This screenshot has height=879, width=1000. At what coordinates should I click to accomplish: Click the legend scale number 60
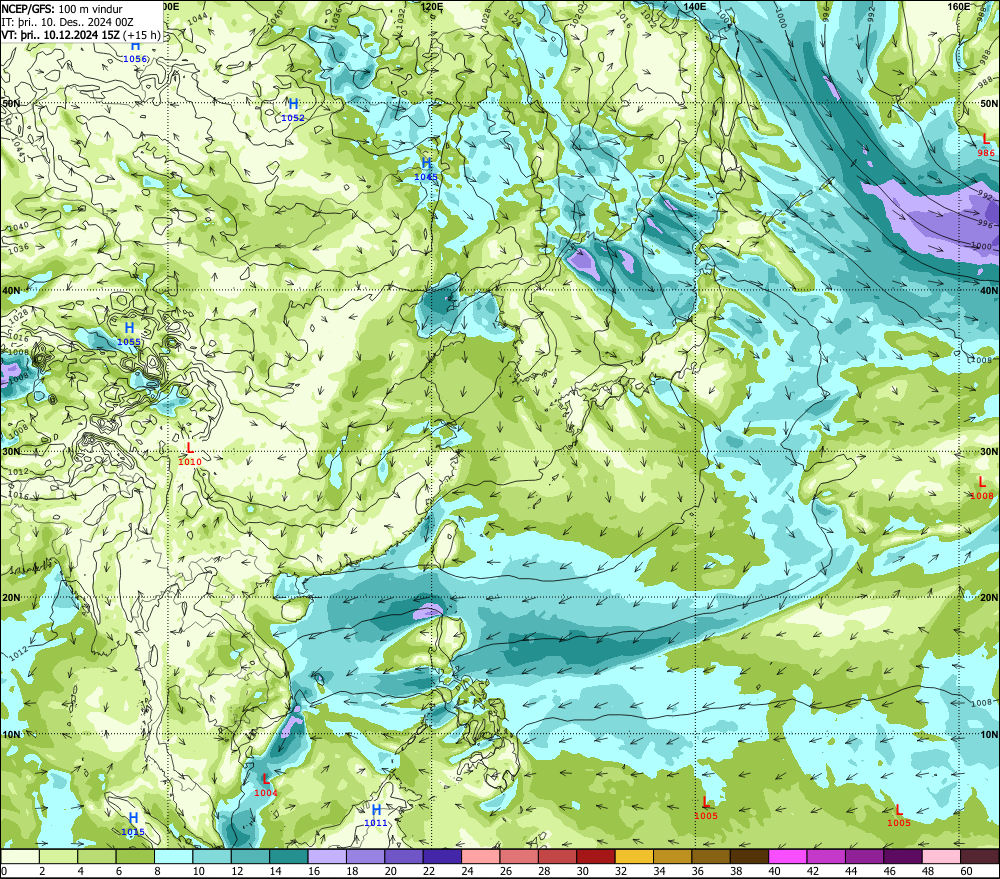click(x=966, y=871)
